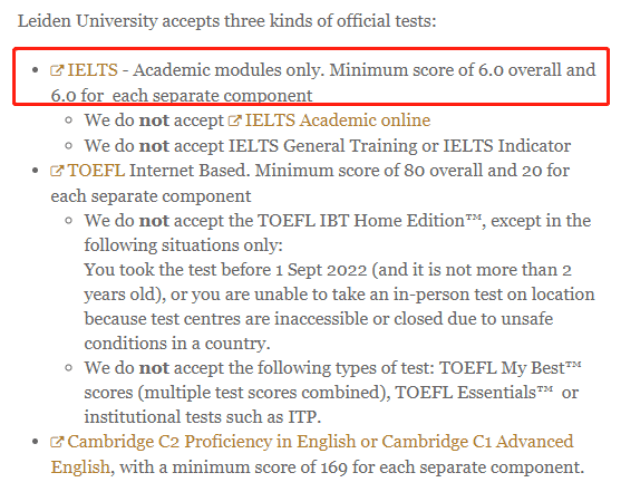This screenshot has width=622, height=492.
Task: Click the Leiden University accepts three kinds heading
Action: (x=227, y=21)
